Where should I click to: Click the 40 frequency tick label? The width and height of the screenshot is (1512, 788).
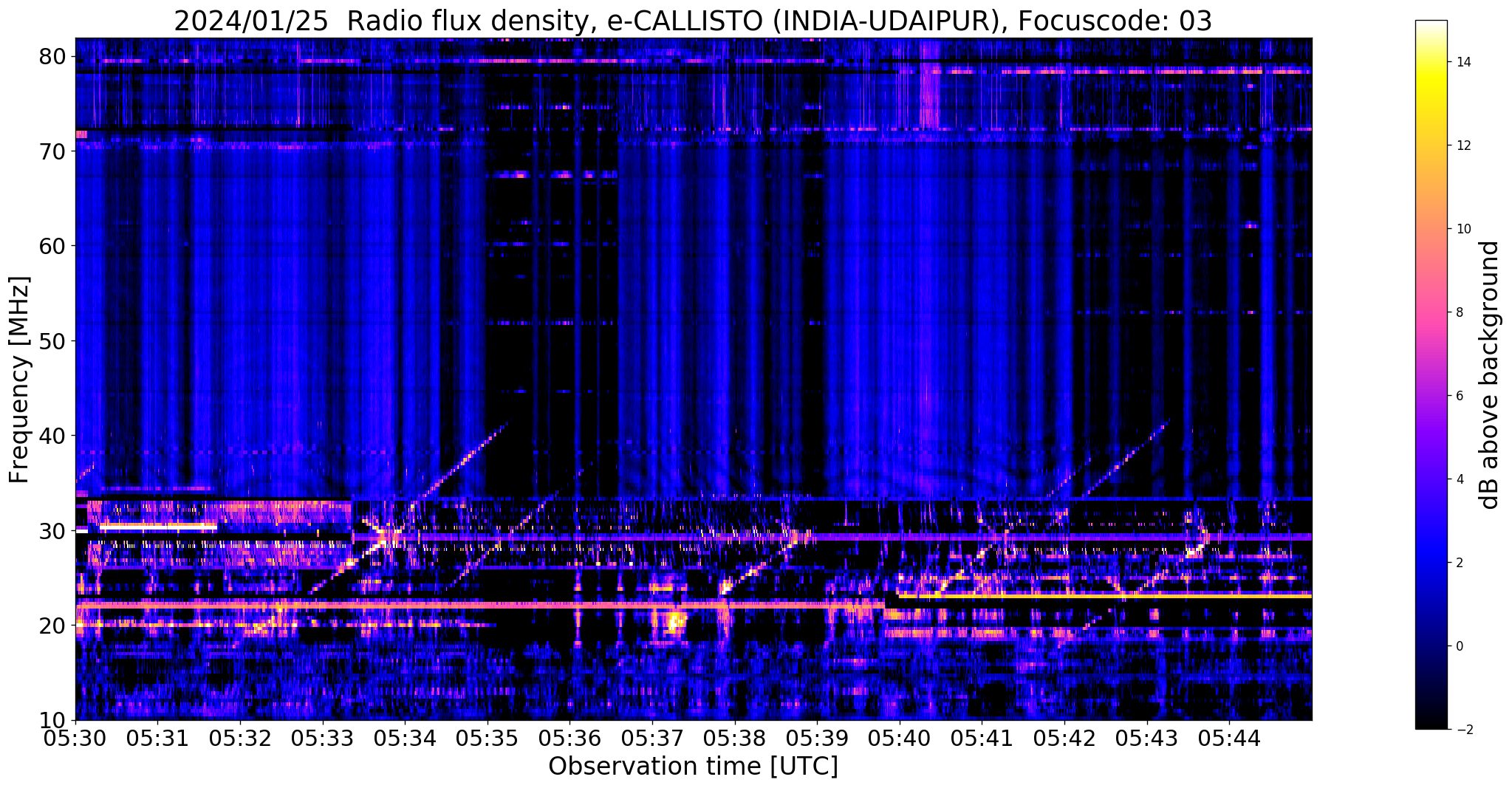[x=53, y=436]
